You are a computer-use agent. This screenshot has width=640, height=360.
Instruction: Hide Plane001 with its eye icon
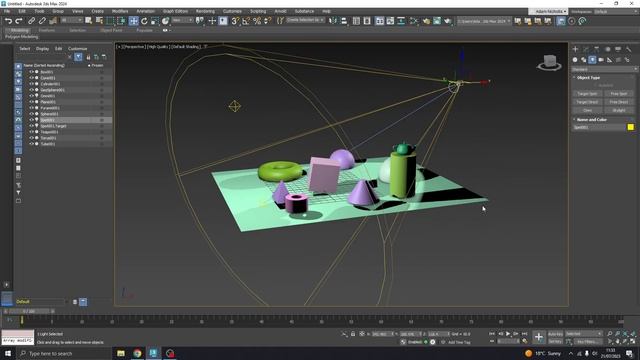tap(31, 102)
